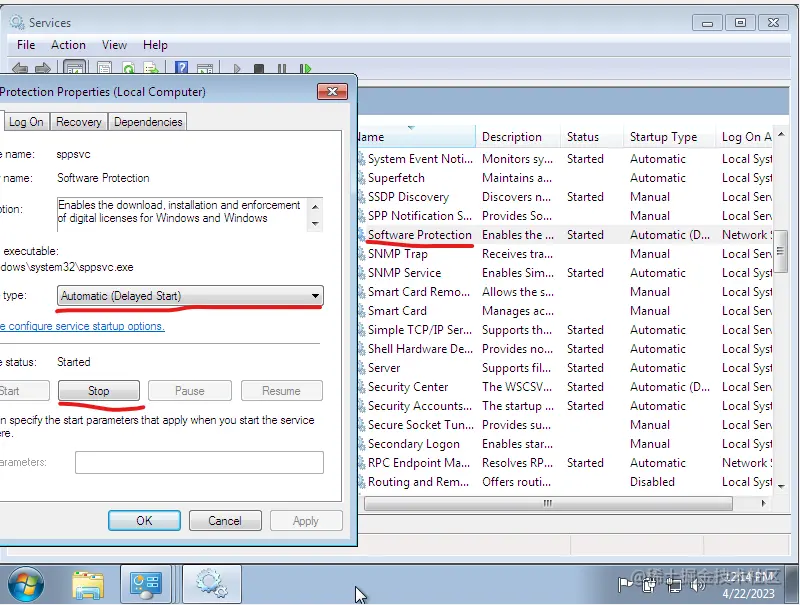Viewport: 800px width, 605px height.
Task: Click the Export List toolbar icon
Action: pos(151,68)
